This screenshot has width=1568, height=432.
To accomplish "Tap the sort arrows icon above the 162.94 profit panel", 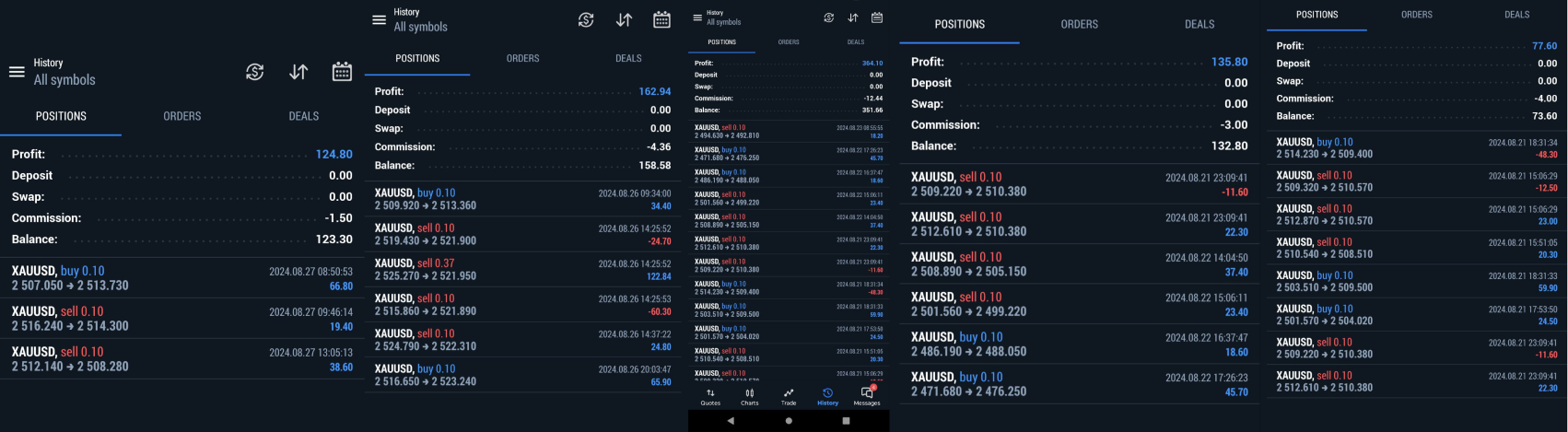I will pos(624,20).
